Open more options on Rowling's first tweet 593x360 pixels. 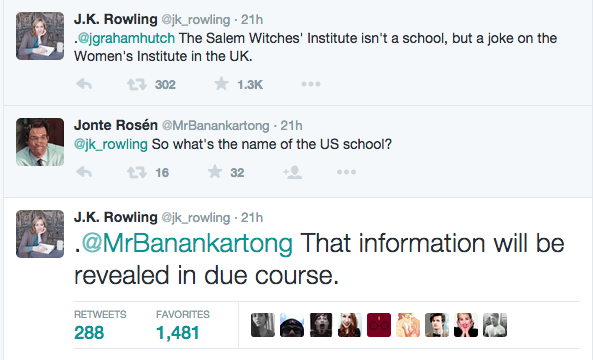click(x=311, y=84)
